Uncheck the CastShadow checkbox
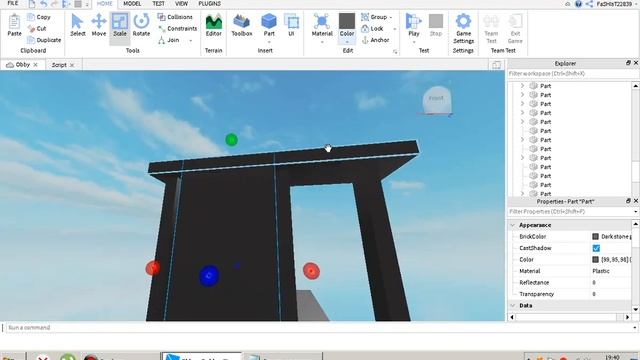This screenshot has height=360, width=640. coord(596,248)
